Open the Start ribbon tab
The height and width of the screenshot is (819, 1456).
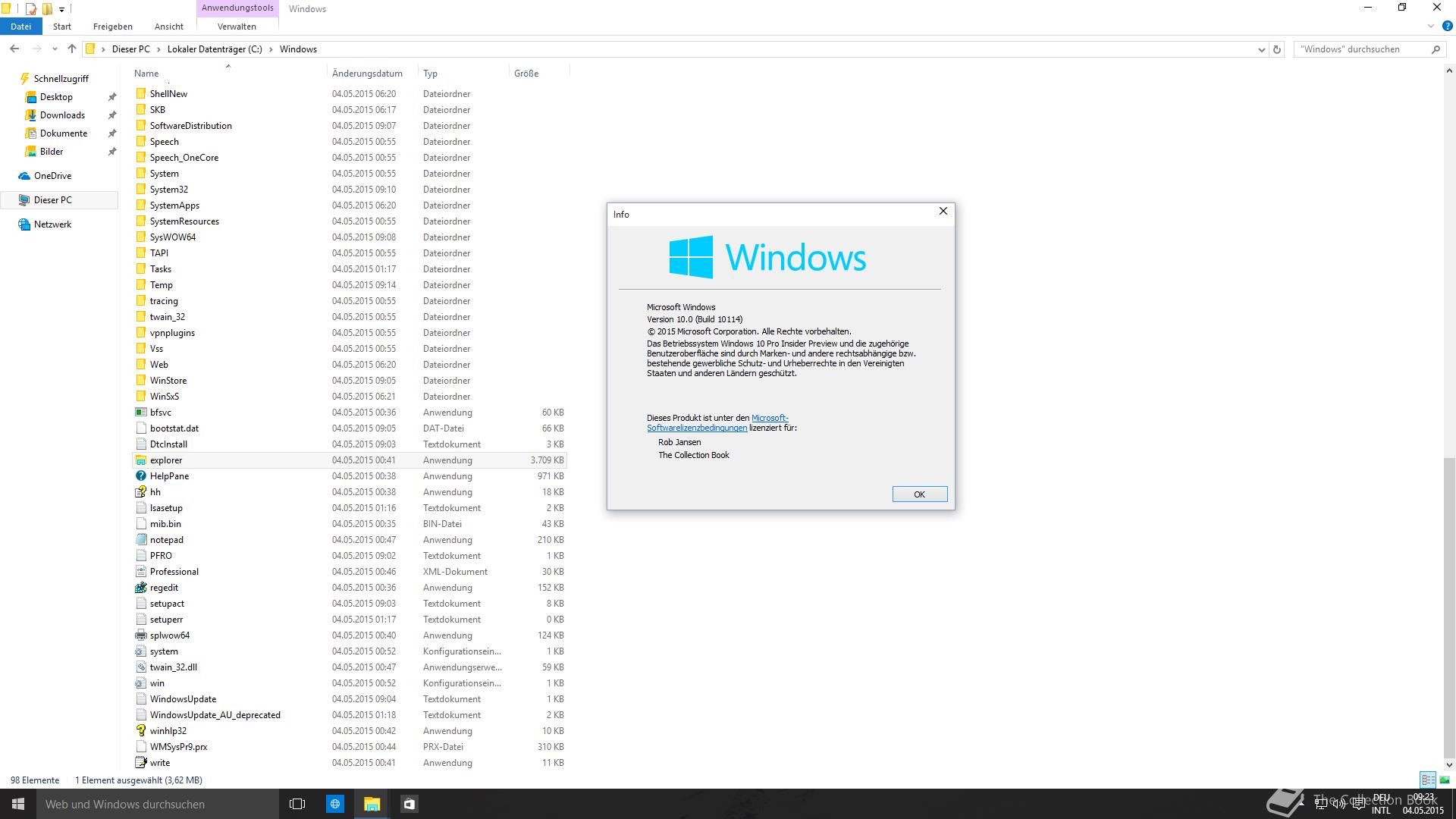click(62, 26)
